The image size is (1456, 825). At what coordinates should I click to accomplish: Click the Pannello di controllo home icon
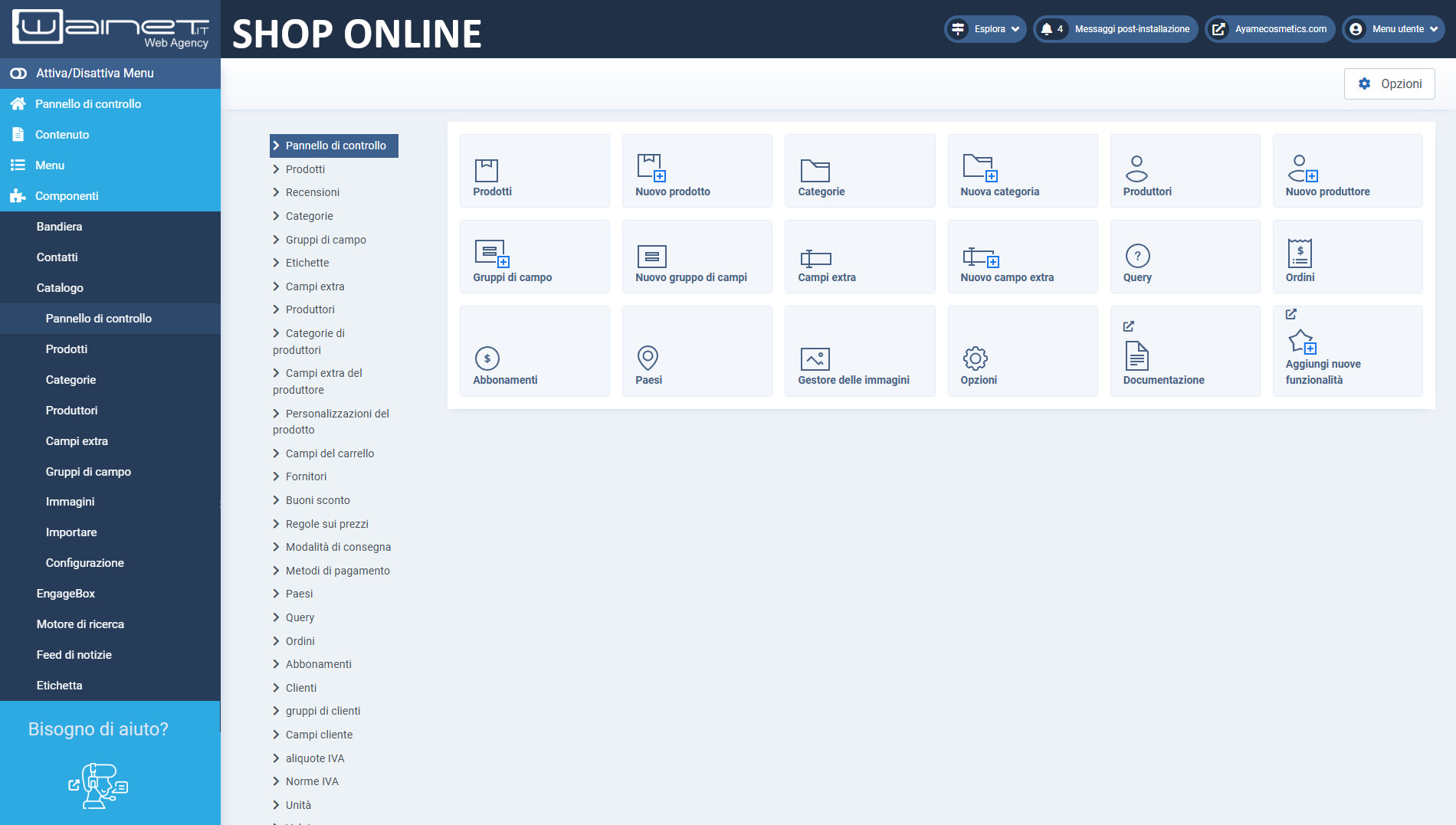(18, 103)
